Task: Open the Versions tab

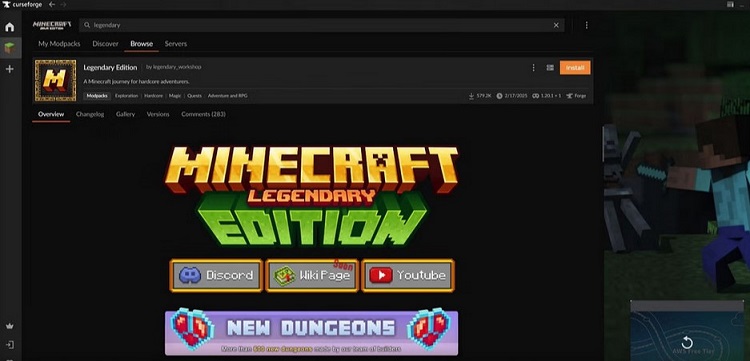Action: 158,114
